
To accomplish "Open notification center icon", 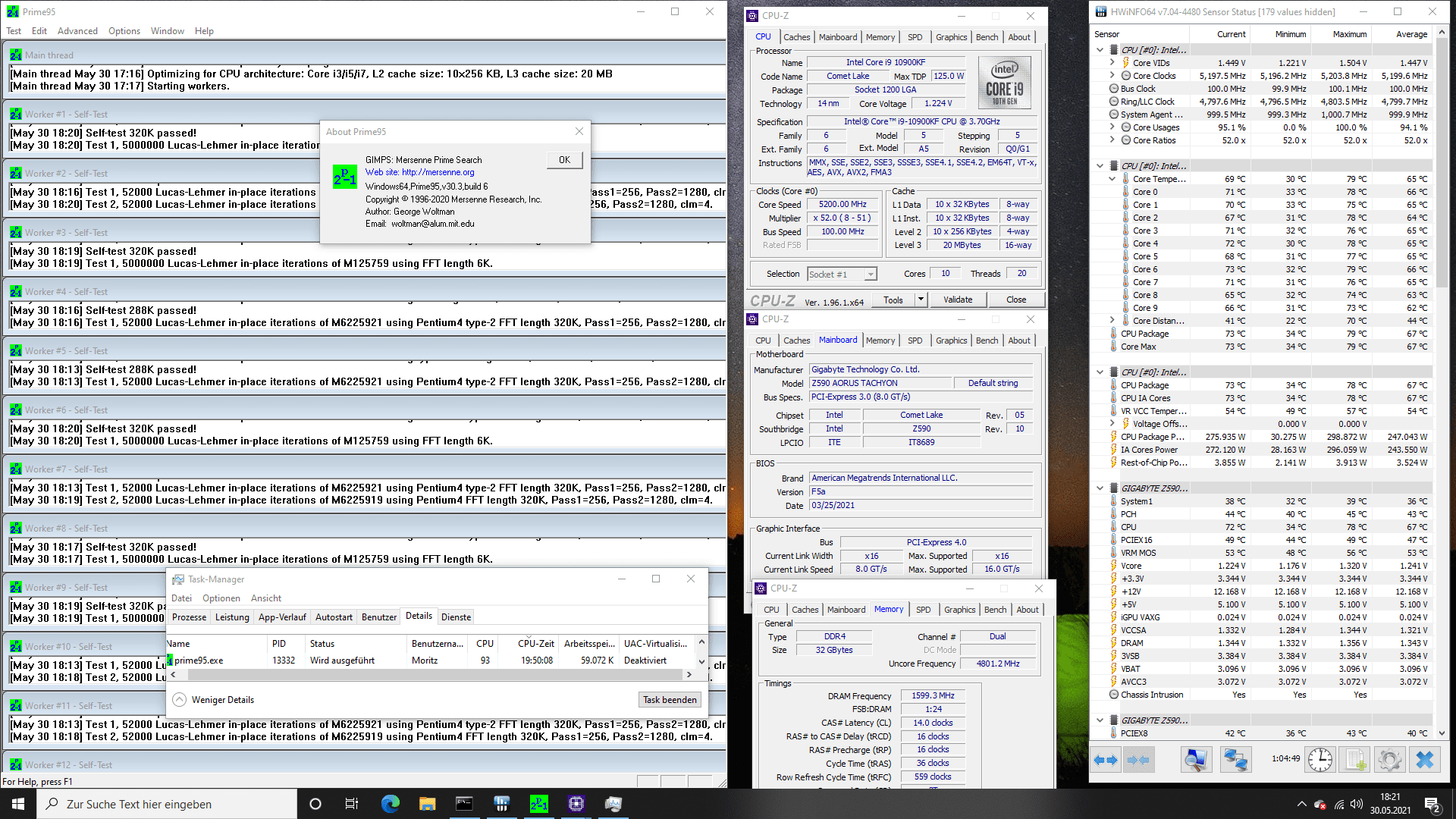I will point(1432,804).
